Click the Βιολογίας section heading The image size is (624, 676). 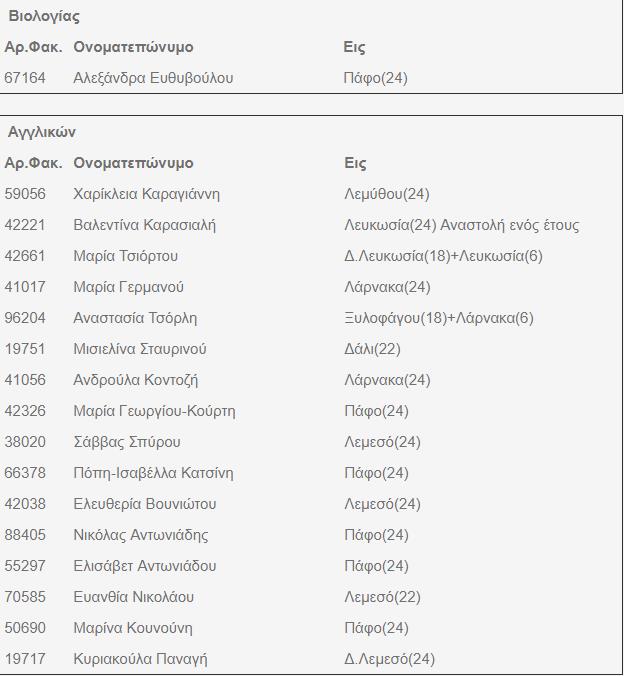pyautogui.click(x=44, y=17)
